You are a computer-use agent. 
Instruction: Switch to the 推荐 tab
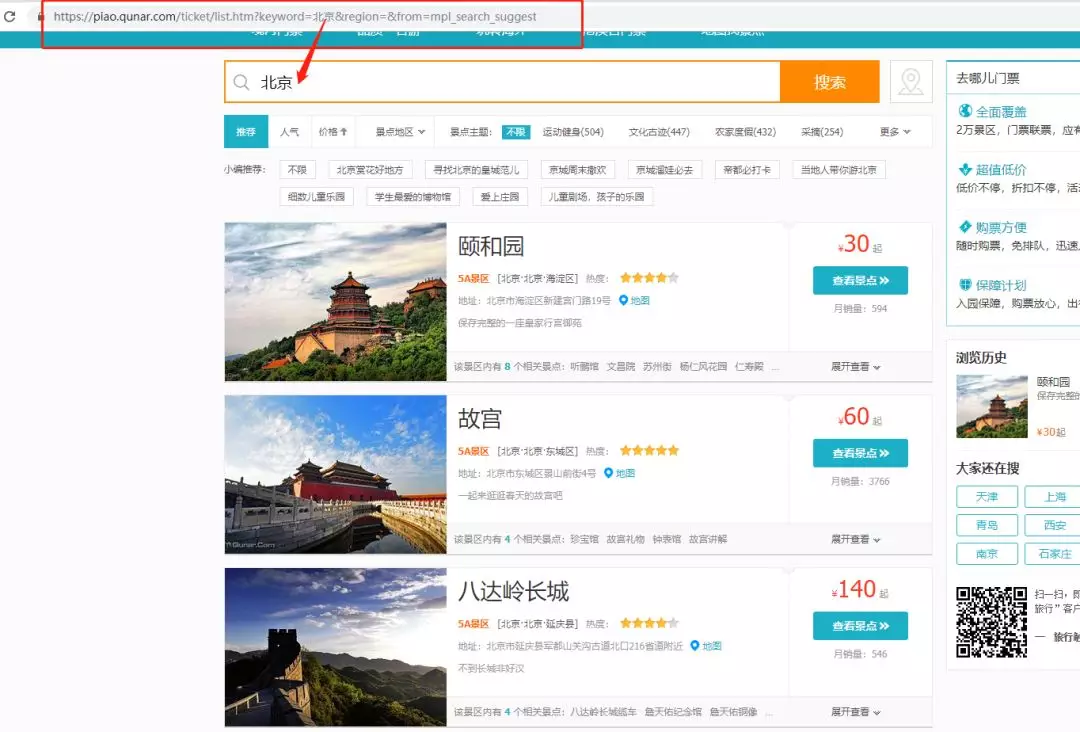(246, 131)
